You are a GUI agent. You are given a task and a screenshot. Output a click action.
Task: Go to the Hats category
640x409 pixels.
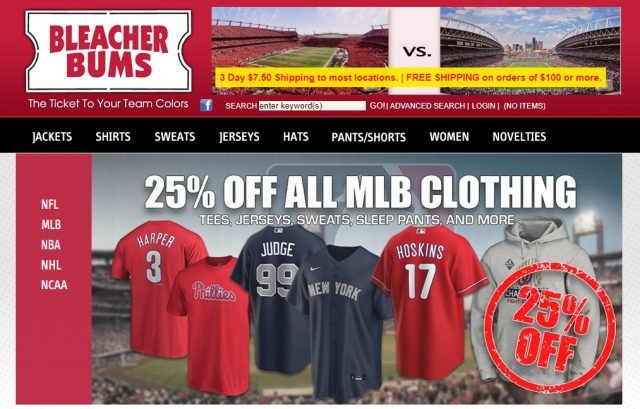click(296, 136)
